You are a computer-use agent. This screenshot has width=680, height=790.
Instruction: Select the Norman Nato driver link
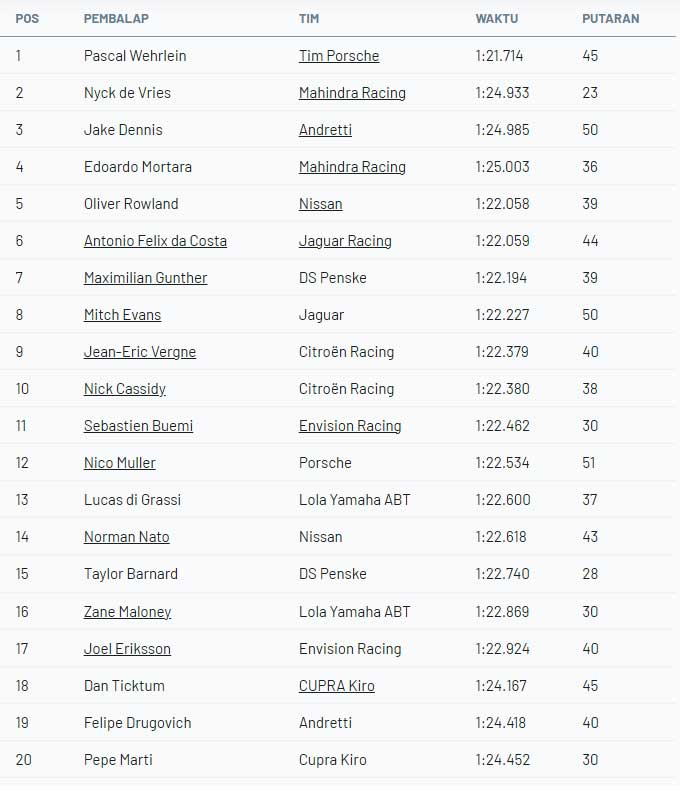(127, 537)
